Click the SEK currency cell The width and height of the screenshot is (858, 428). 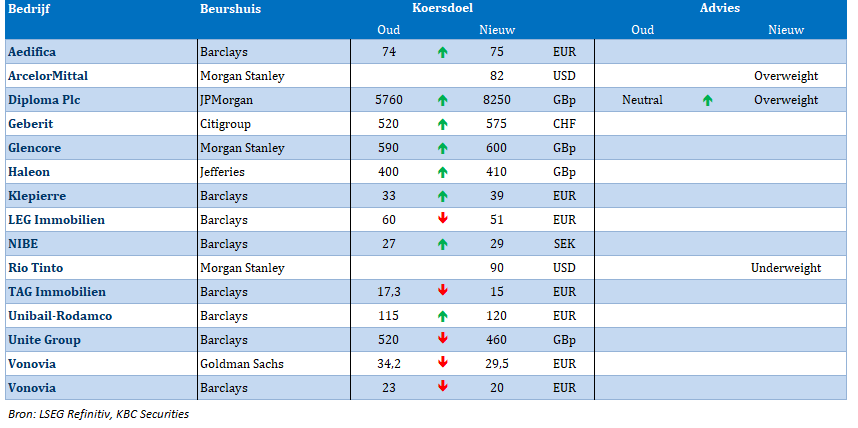pos(564,244)
